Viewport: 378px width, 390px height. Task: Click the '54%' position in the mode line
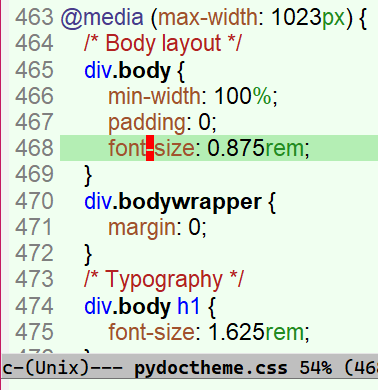point(315,368)
